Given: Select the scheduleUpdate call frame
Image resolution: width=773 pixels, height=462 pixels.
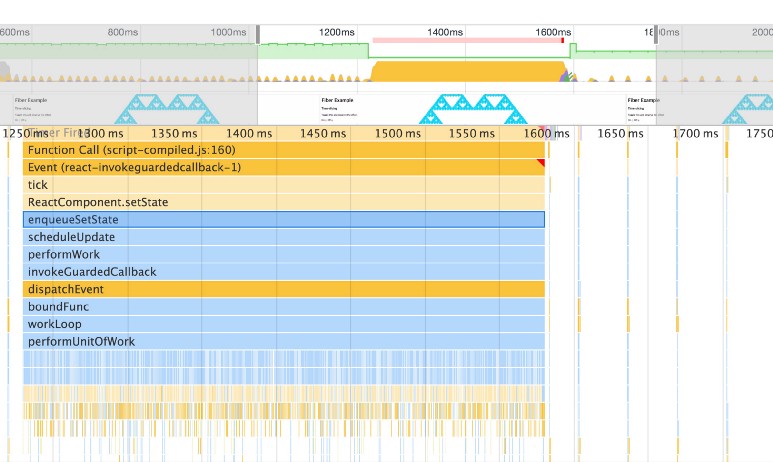Looking at the screenshot, I should click(x=284, y=237).
